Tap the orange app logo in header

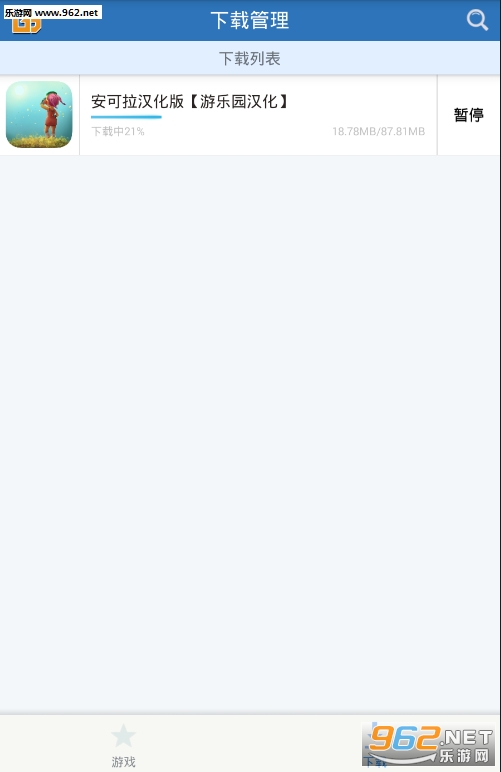click(x=27, y=26)
